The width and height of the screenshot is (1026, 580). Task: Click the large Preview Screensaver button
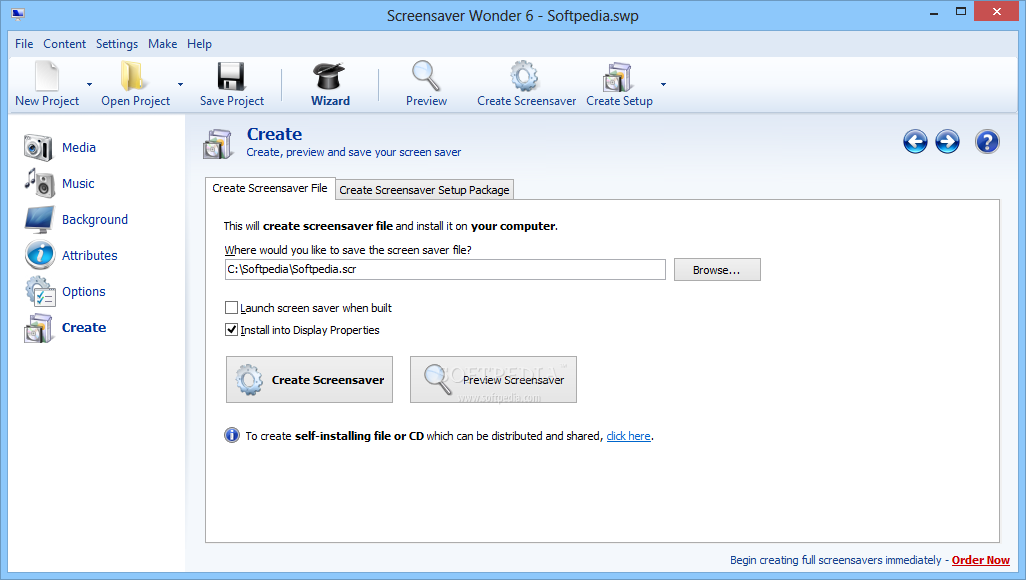tap(493, 380)
